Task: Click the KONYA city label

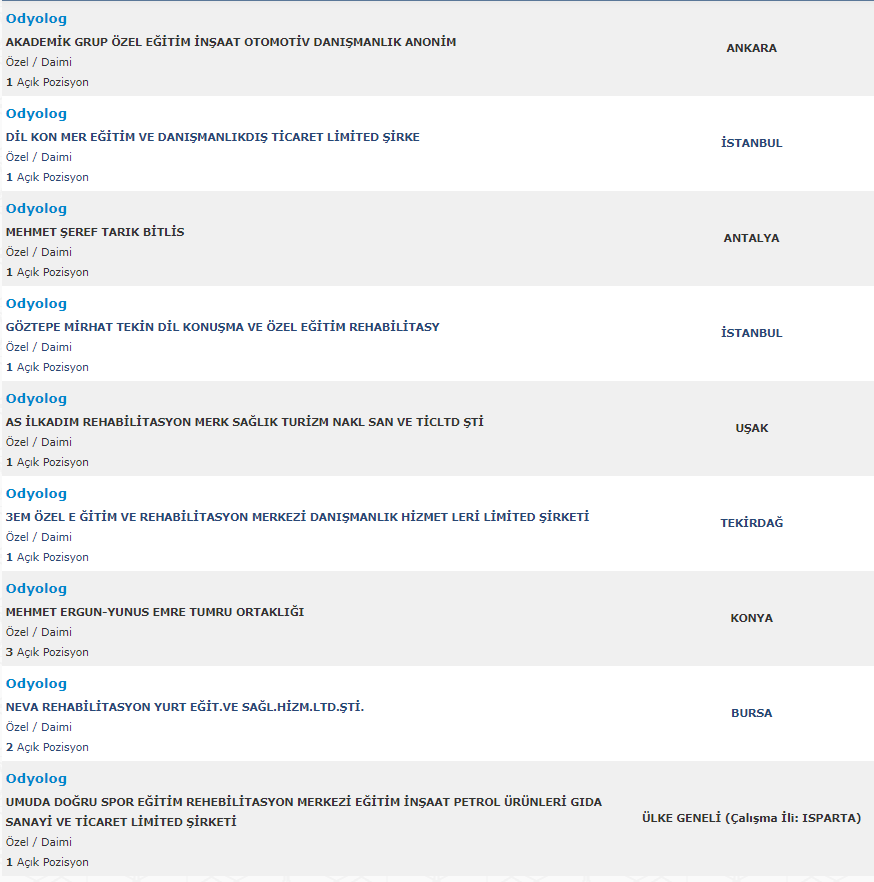Action: (751, 618)
